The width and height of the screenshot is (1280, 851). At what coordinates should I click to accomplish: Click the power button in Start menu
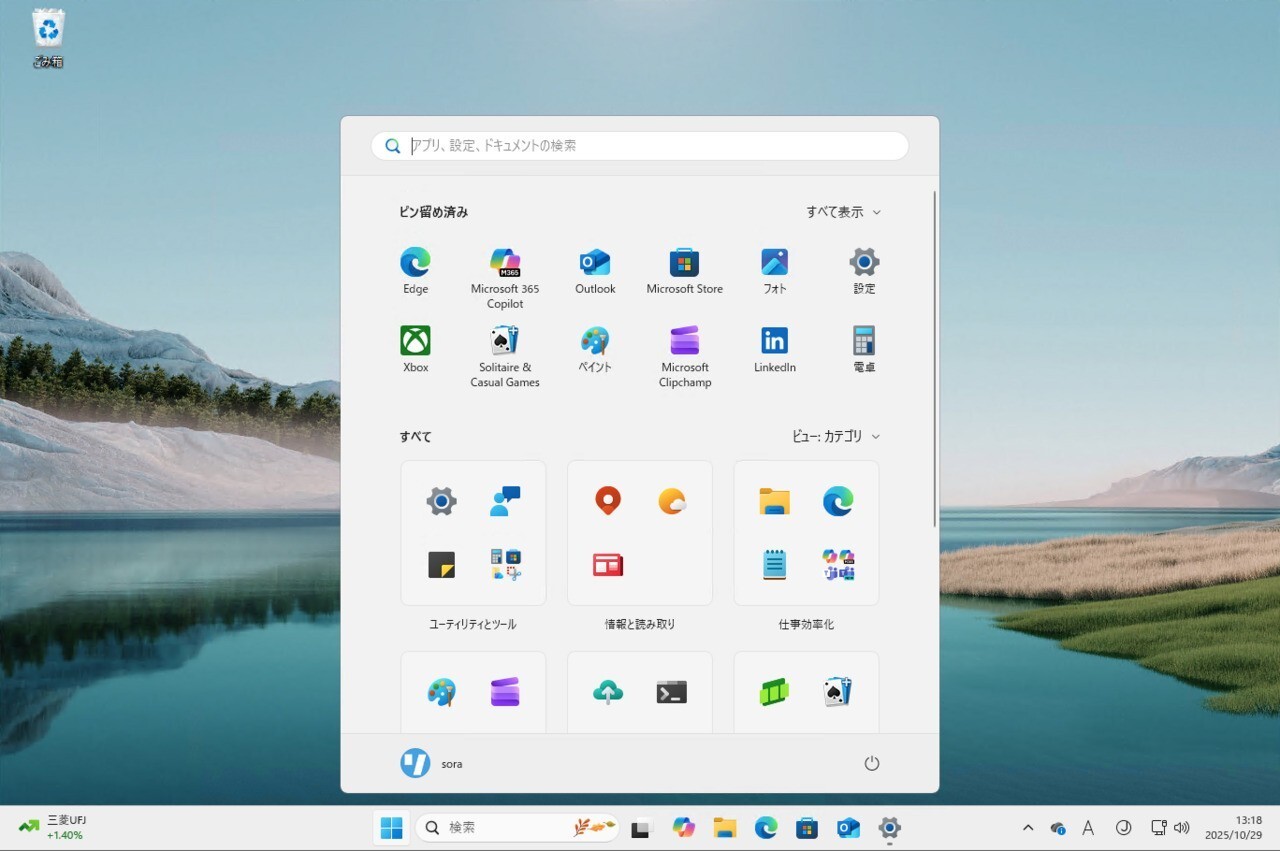coord(871,763)
